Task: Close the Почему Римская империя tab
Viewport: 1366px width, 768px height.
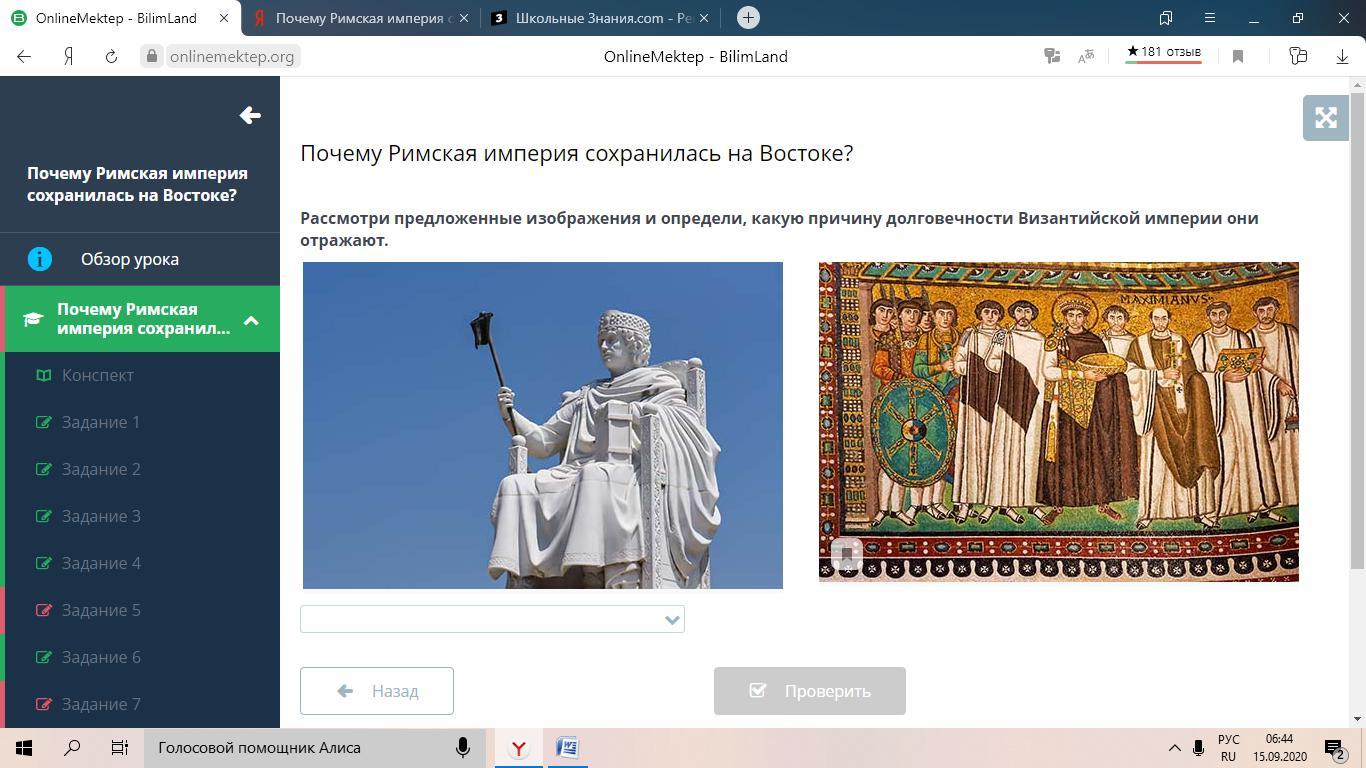Action: 463,18
